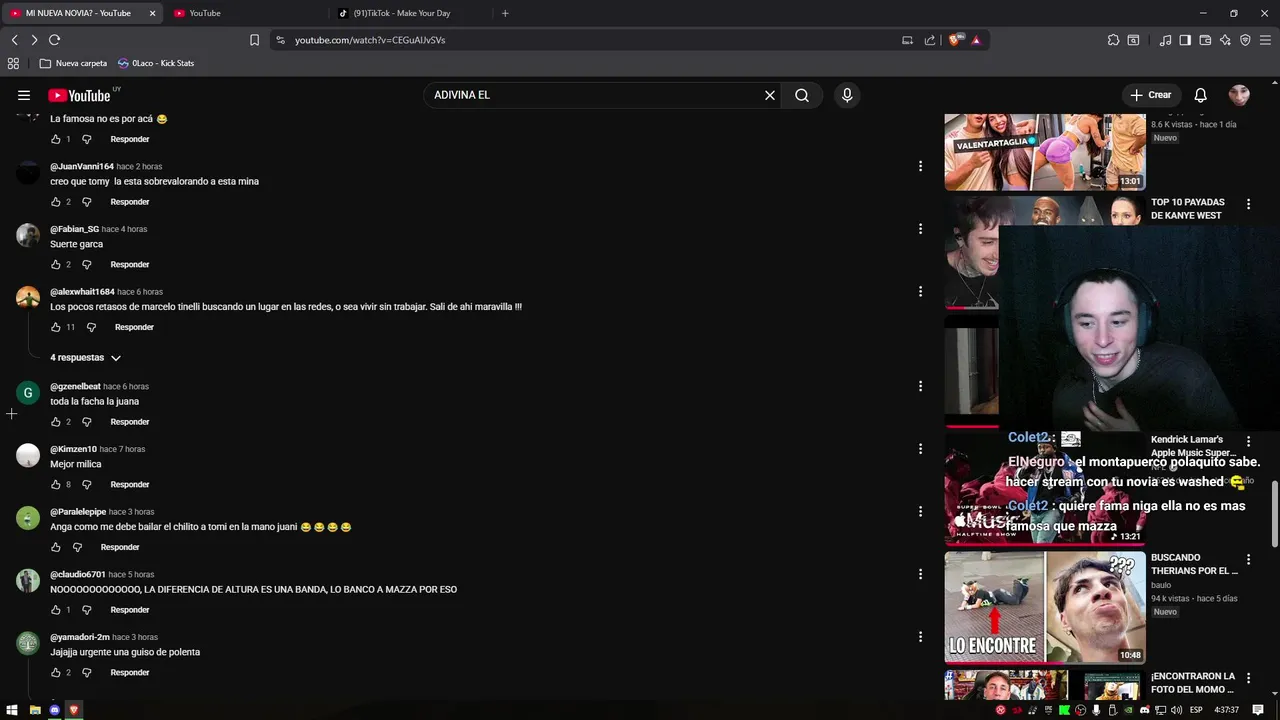This screenshot has width=1280, height=720.
Task: Open options menu for @claudio6701's comment
Action: point(920,574)
